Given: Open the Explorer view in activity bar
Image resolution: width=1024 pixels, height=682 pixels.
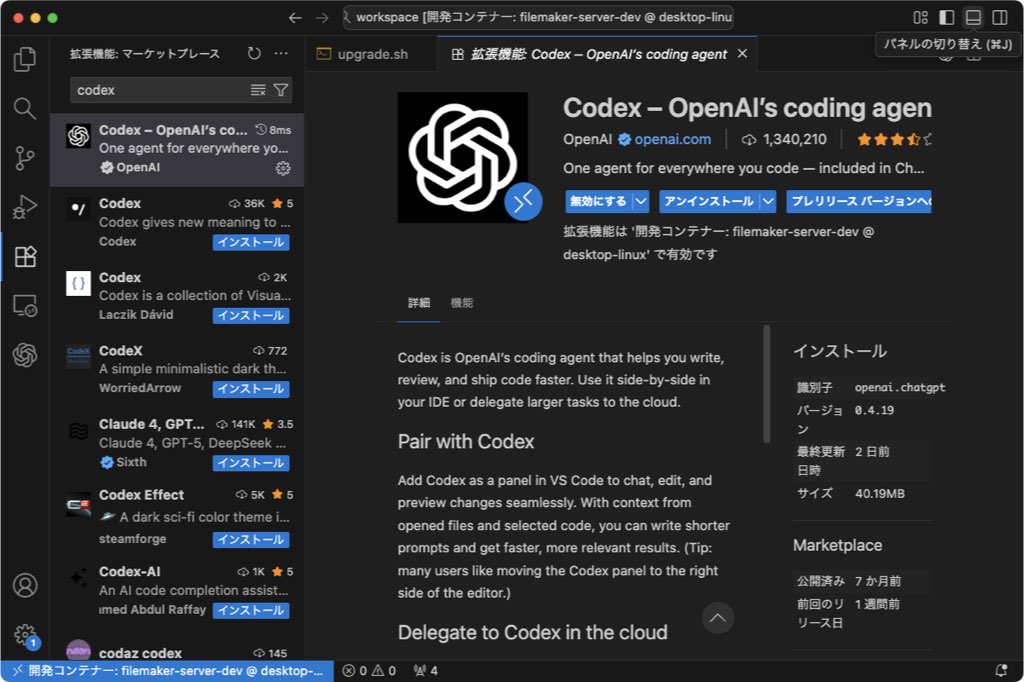Looking at the screenshot, I should [25, 60].
